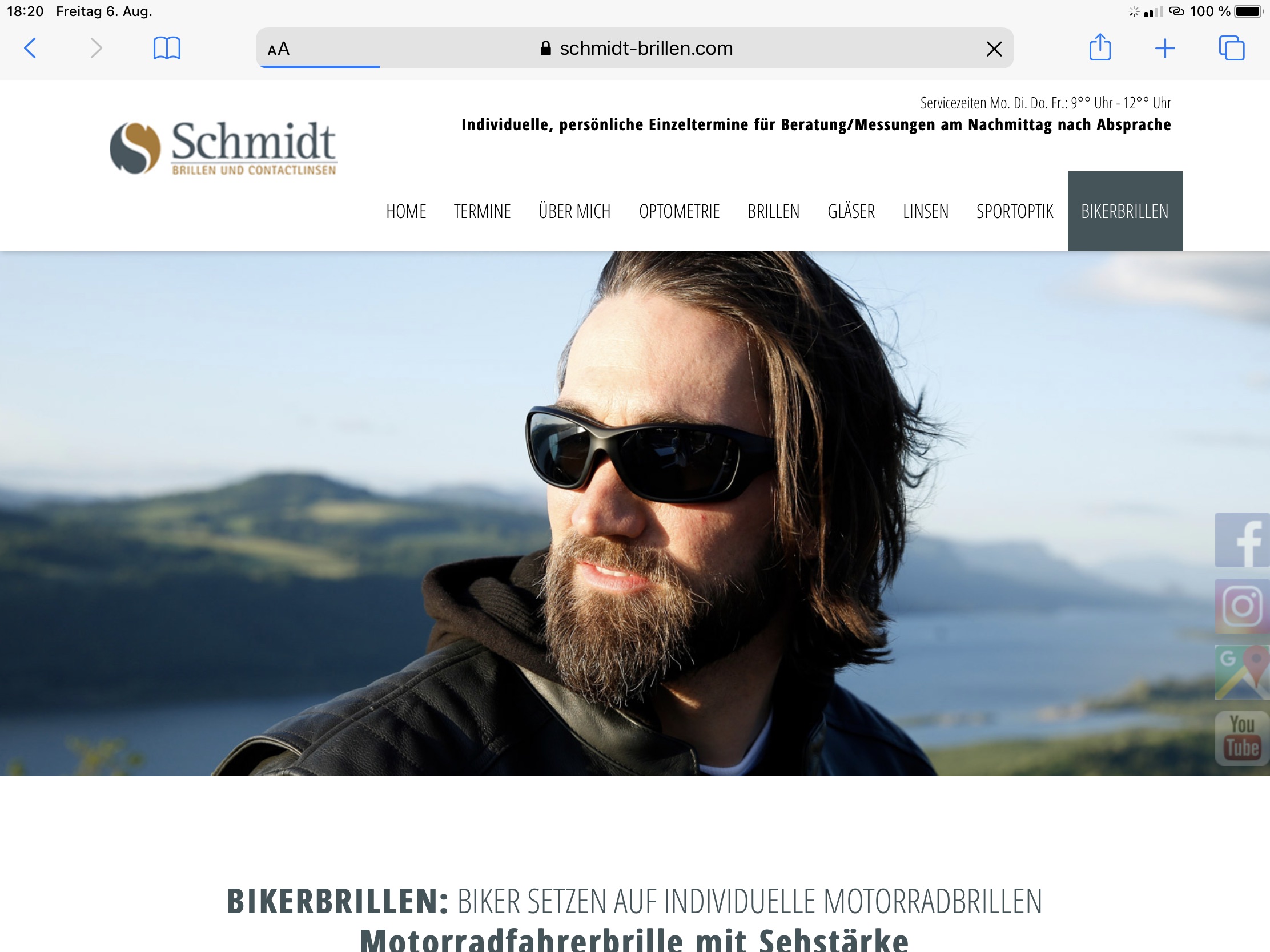Viewport: 1270px width, 952px height.
Task: Show the tab overview icon
Action: pyautogui.click(x=1232, y=48)
